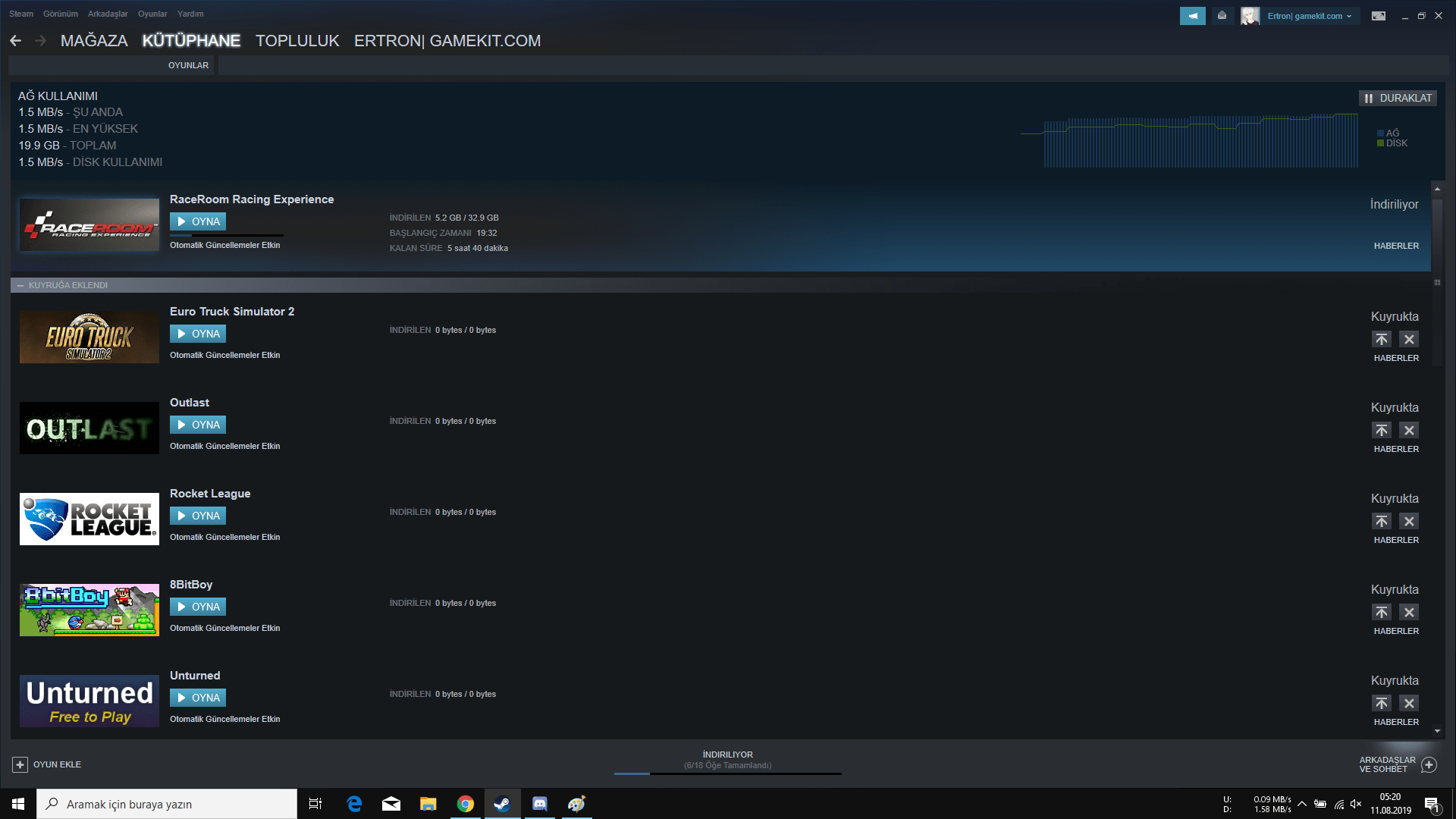Open the Görünüm menu
The image size is (1456, 819).
tap(60, 14)
